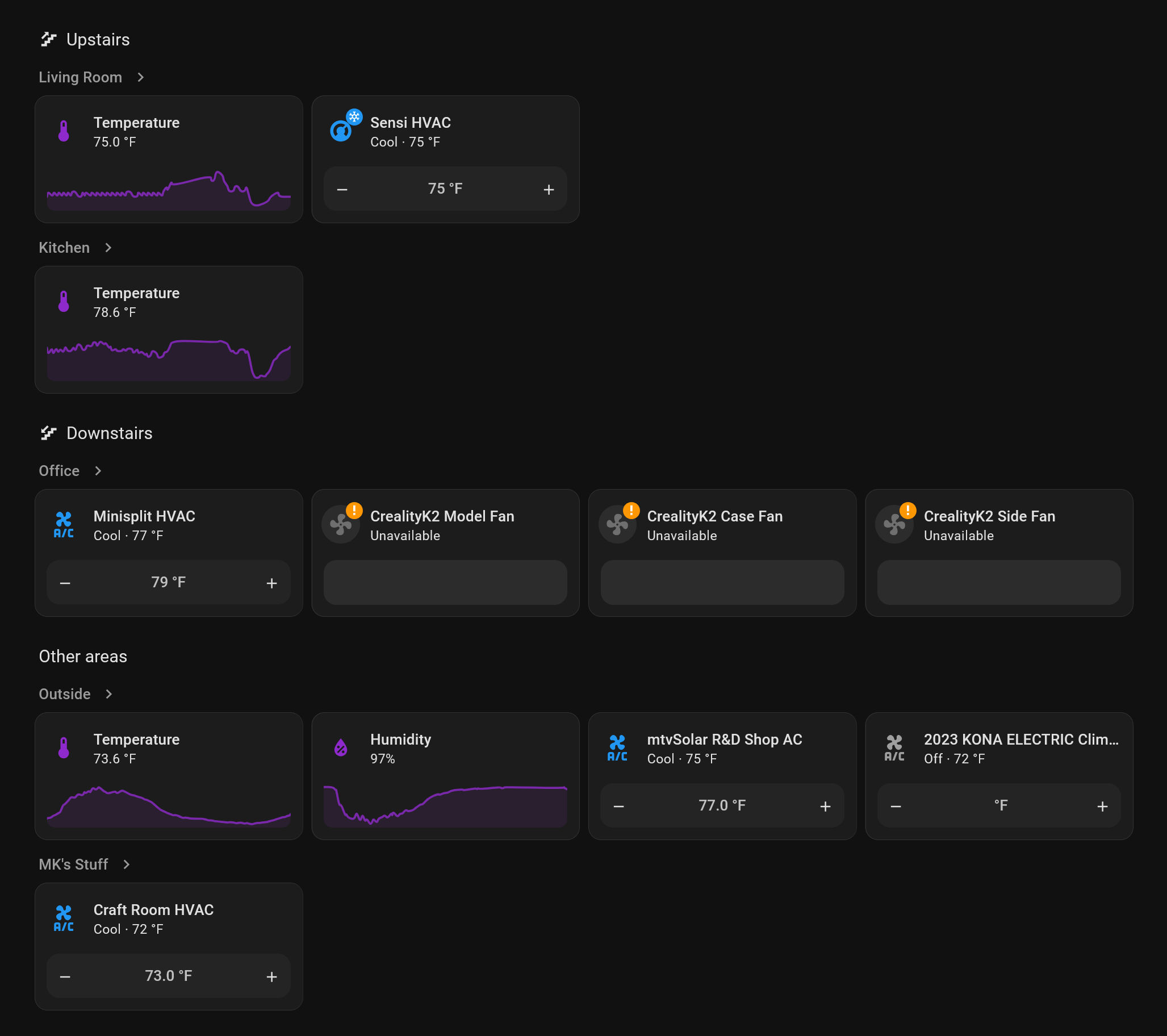Click the Upstairs stairs icon
The image size is (1167, 1036).
48,39
